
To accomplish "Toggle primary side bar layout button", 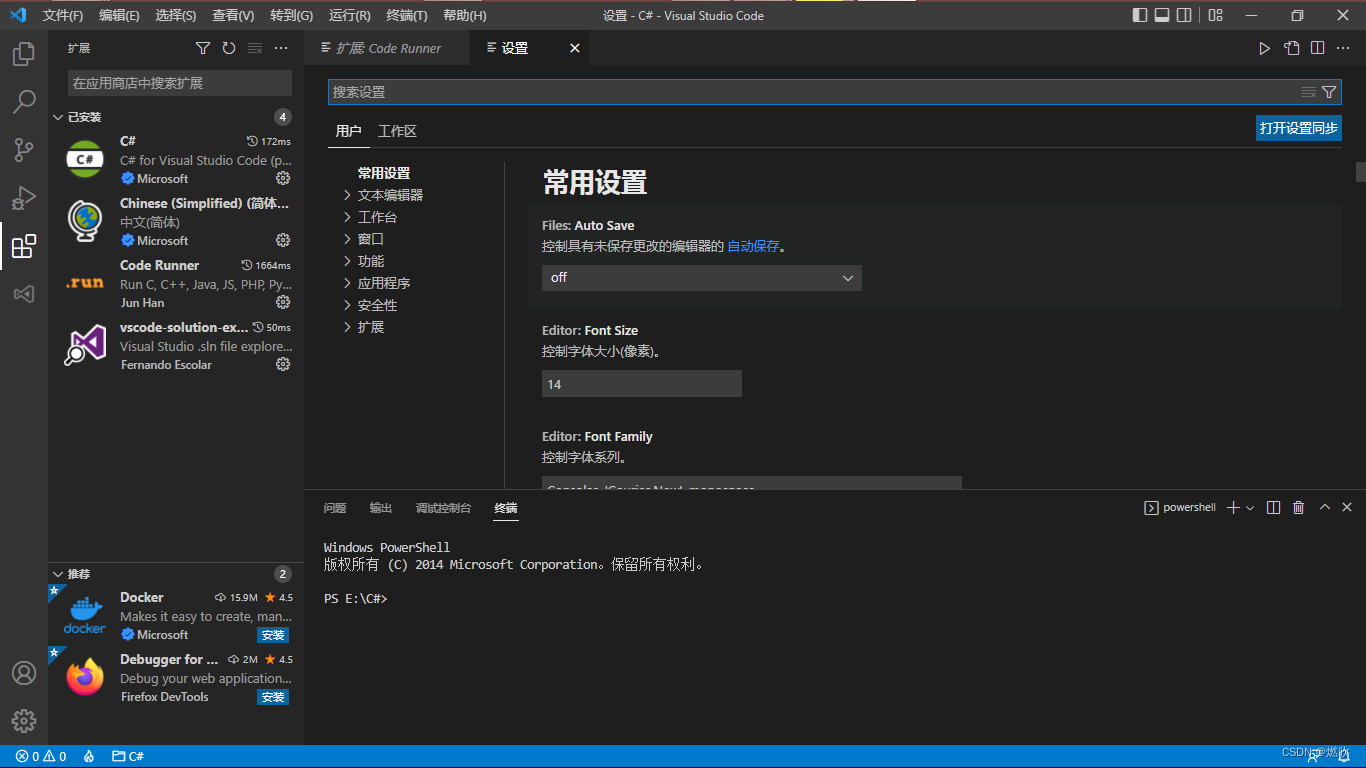I will [1140, 15].
